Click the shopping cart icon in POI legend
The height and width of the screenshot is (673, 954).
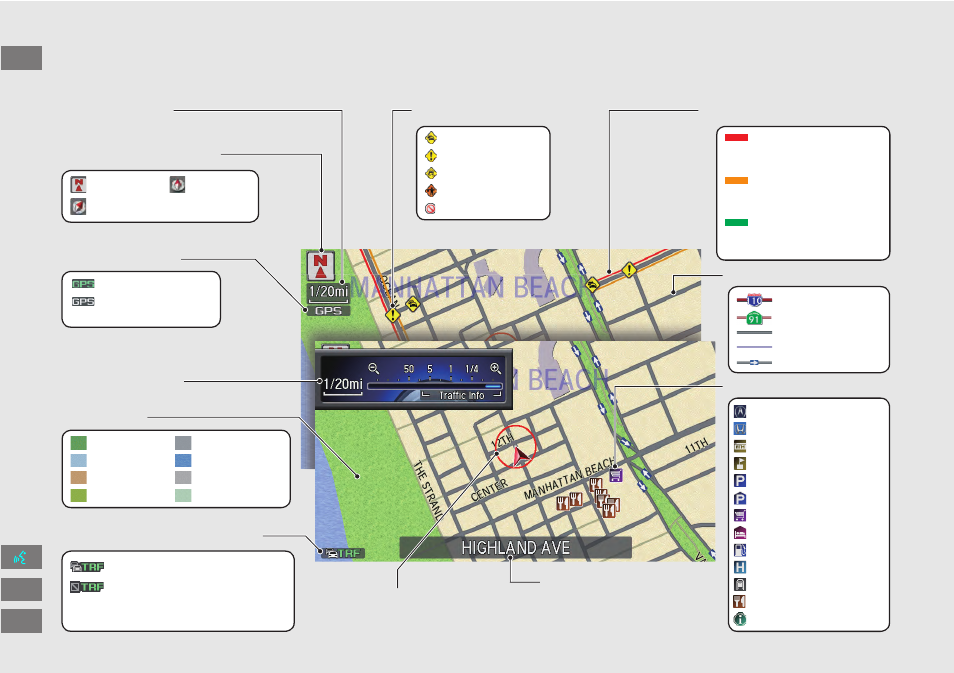pos(740,515)
